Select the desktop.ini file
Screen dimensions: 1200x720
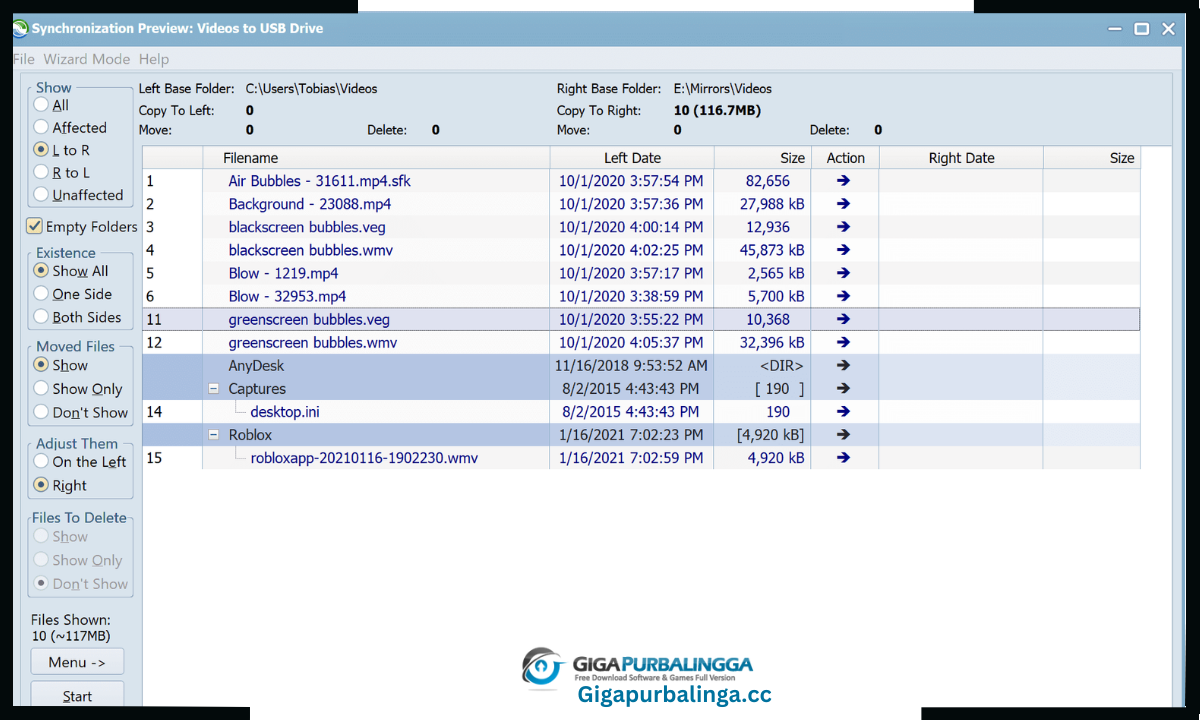coord(285,412)
